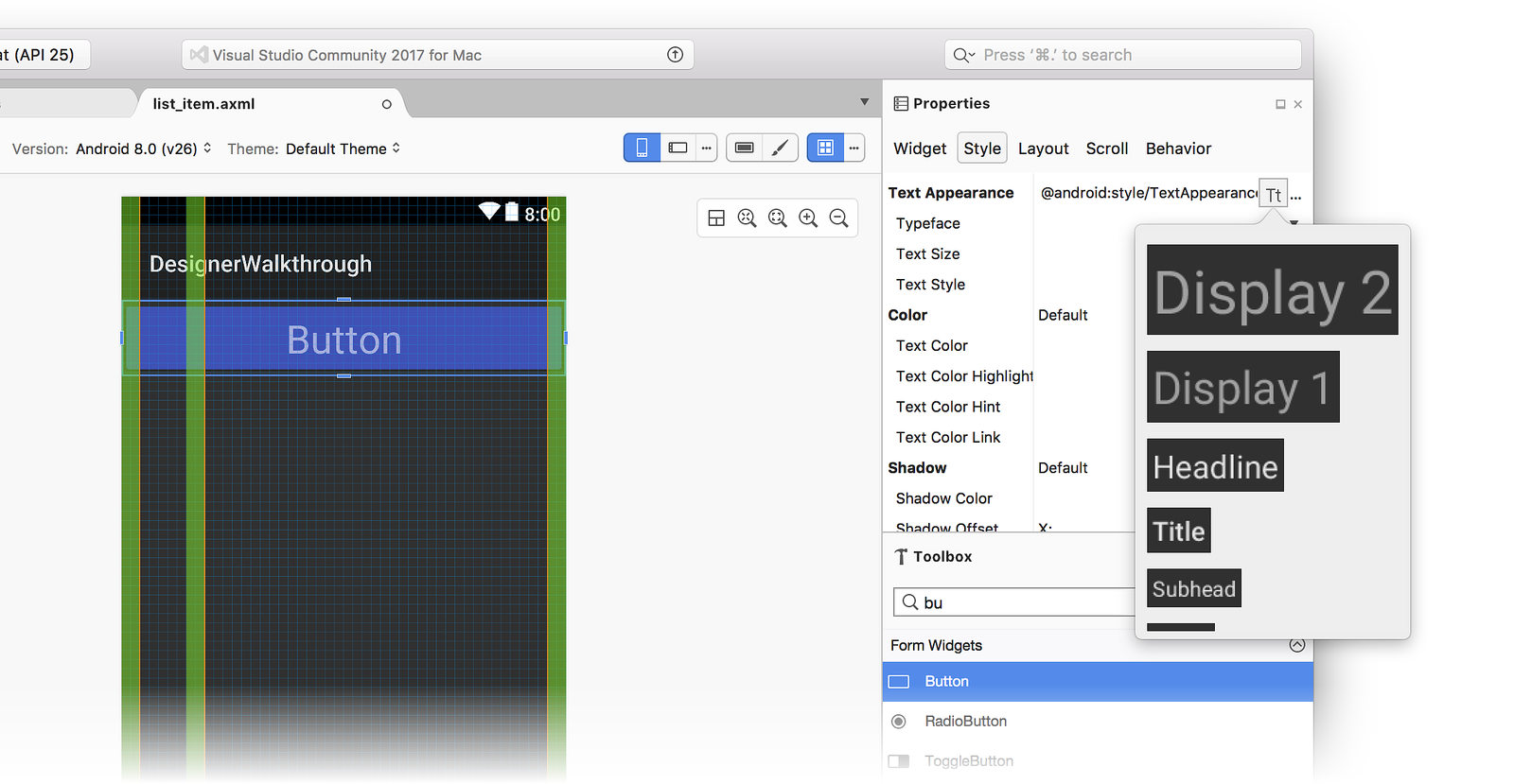
Task: Open theme editor paintbrush icon
Action: [x=780, y=148]
